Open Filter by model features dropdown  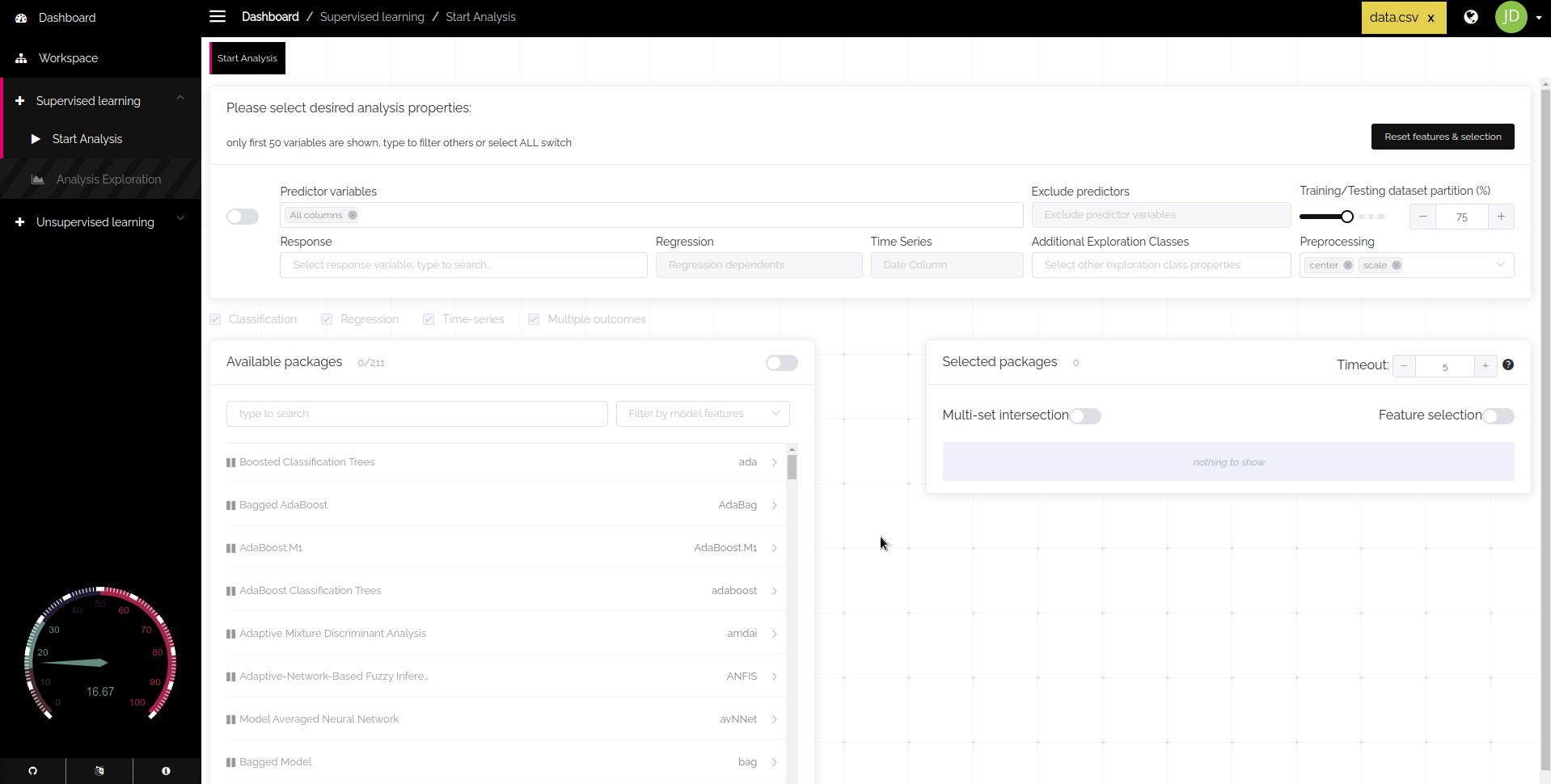703,414
